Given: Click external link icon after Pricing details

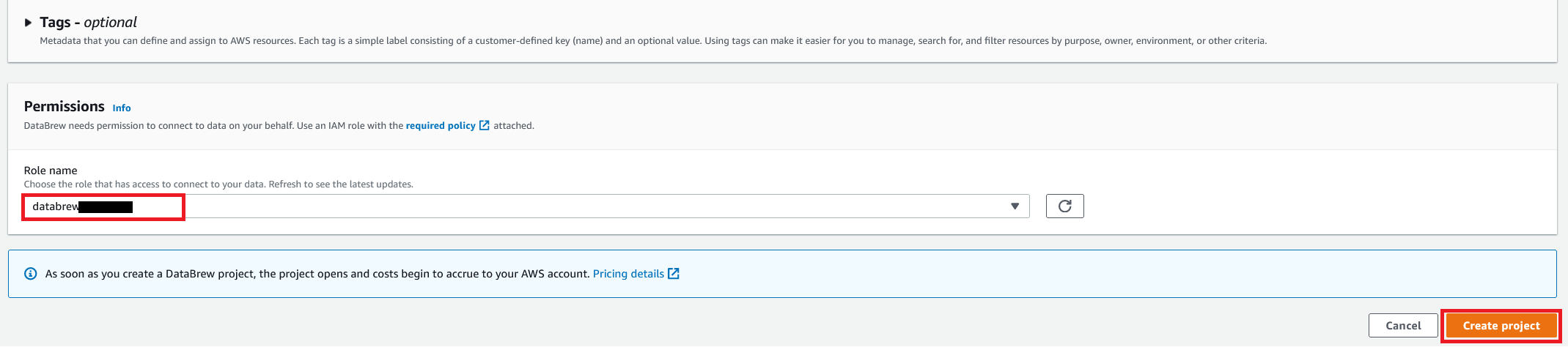Looking at the screenshot, I should pos(674,274).
